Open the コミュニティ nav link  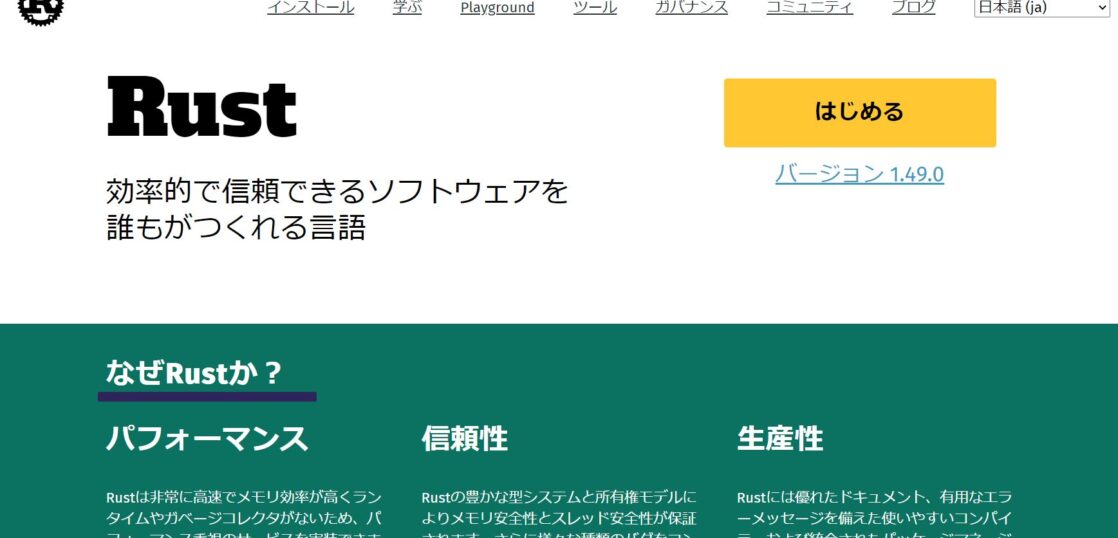click(809, 7)
